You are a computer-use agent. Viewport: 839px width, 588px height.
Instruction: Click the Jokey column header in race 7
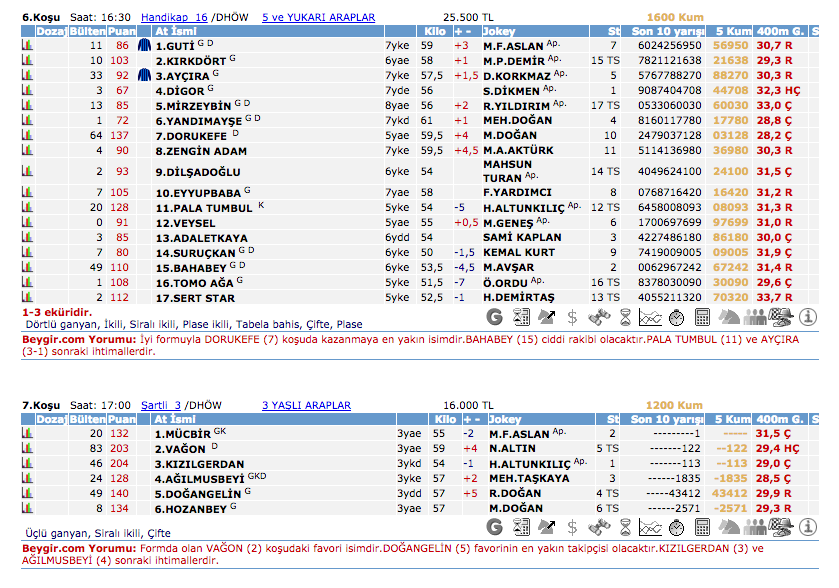click(x=506, y=419)
